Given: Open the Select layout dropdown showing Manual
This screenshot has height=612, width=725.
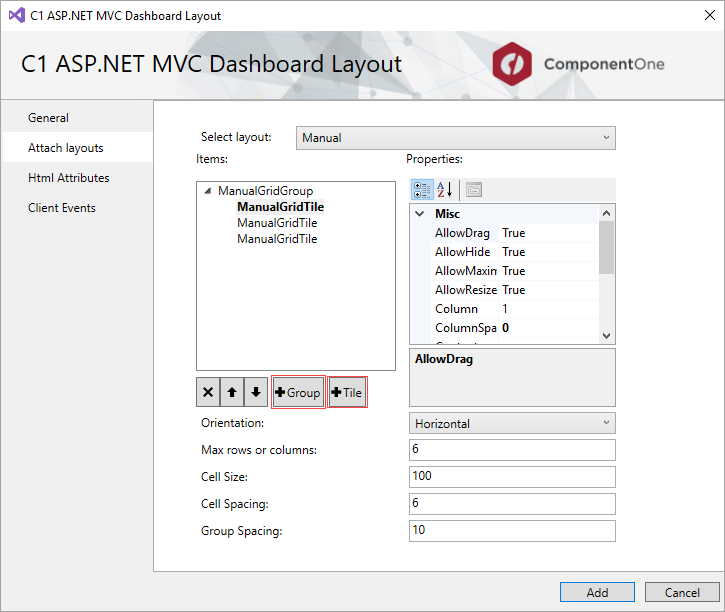Looking at the screenshot, I should tap(456, 138).
